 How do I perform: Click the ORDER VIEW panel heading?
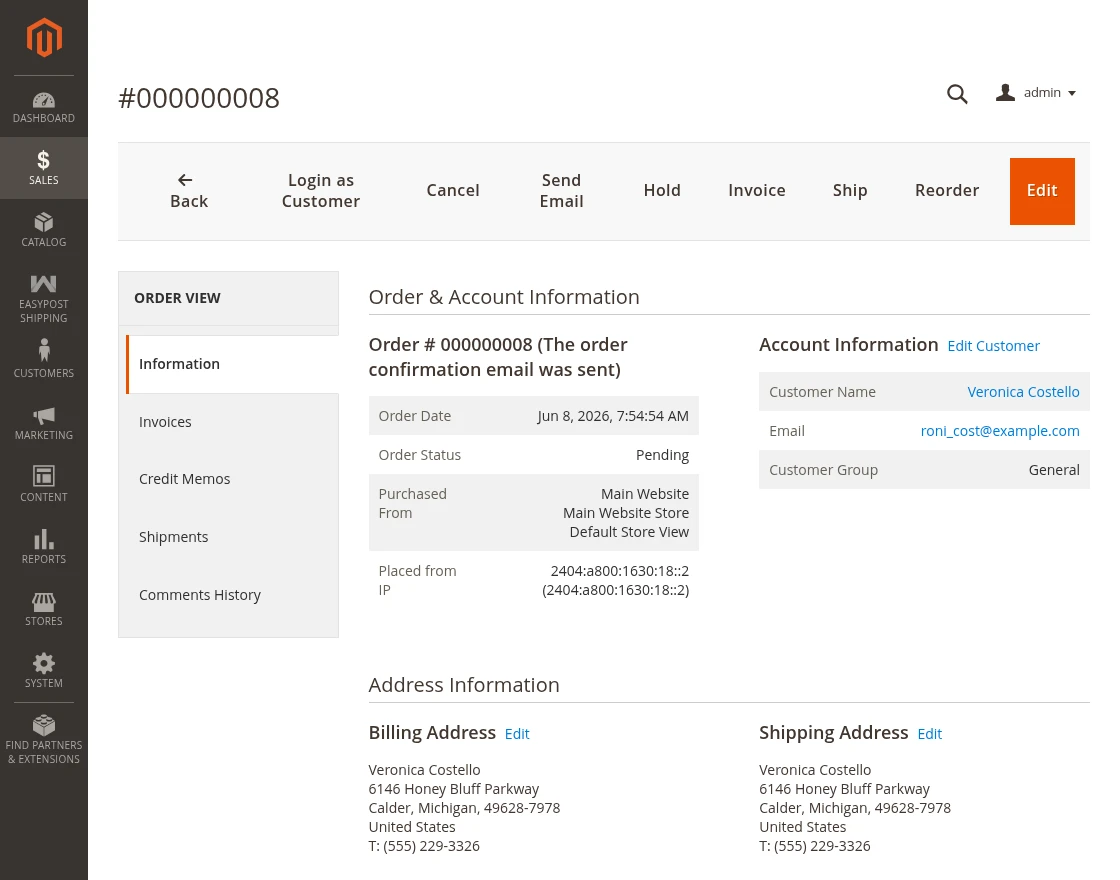(177, 299)
